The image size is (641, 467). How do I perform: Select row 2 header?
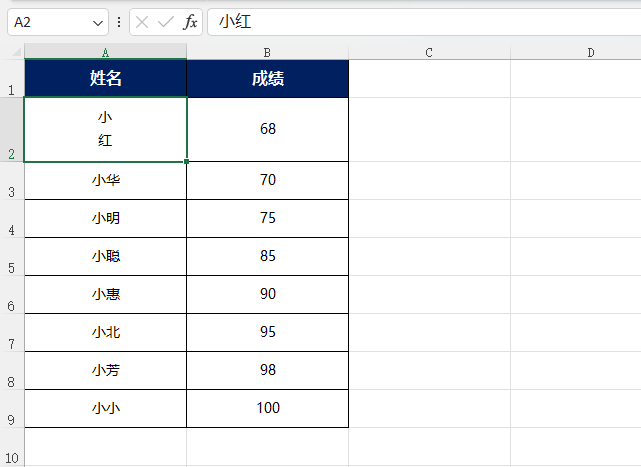coord(12,130)
